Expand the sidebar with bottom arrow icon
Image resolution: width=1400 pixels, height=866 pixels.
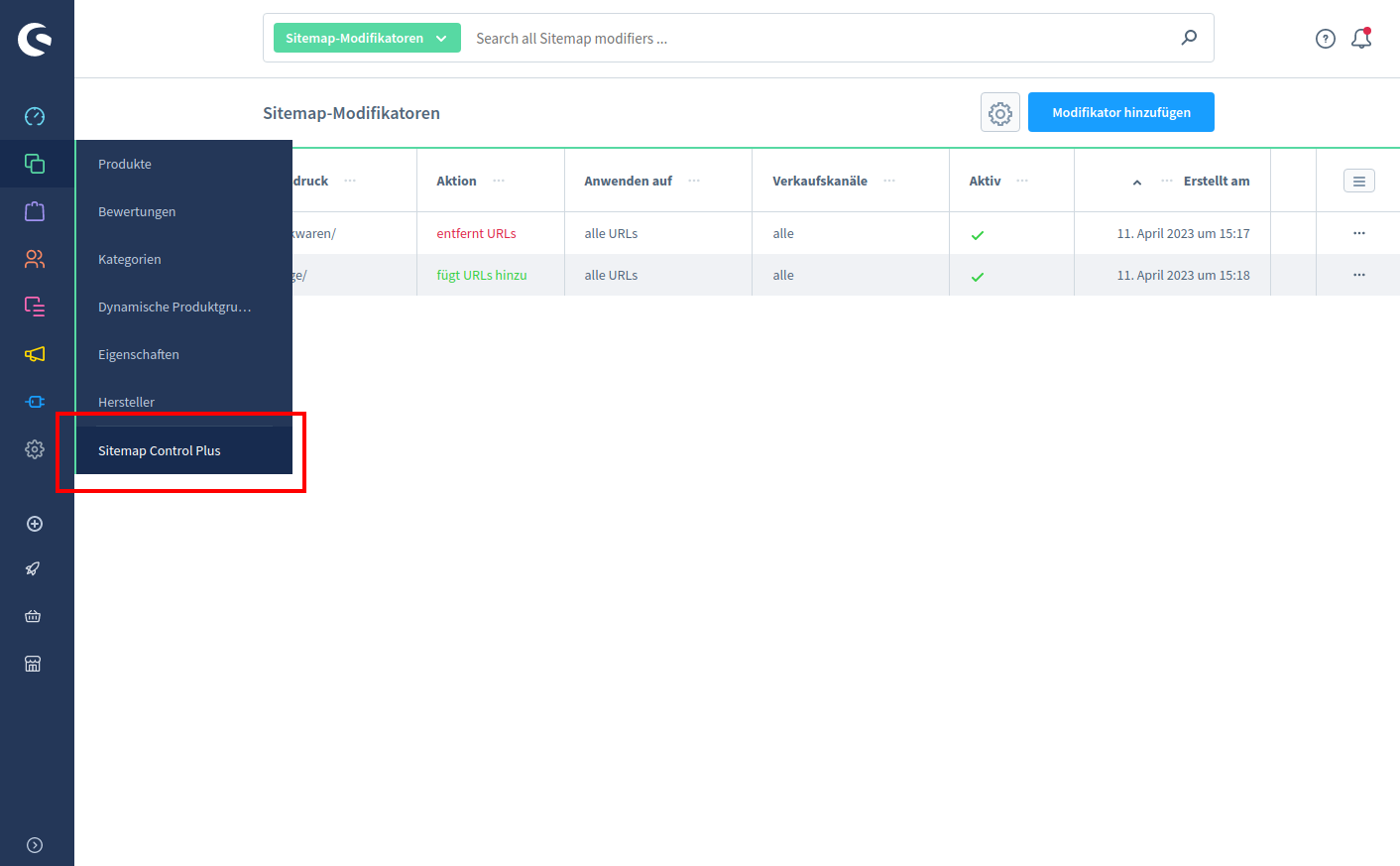click(x=35, y=845)
